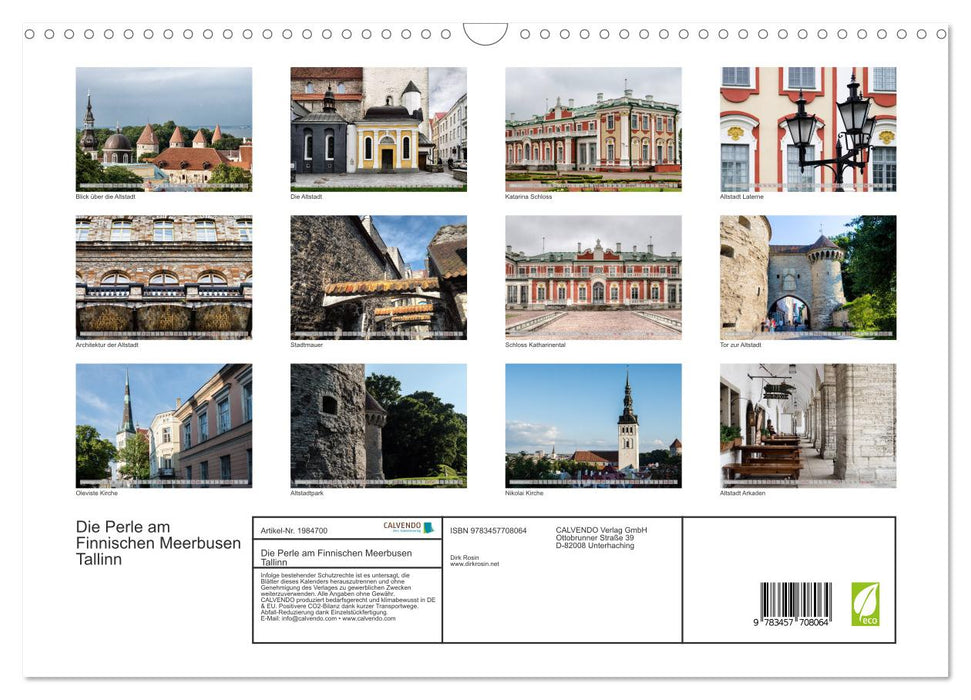Click the title 'Die Perle am Finnischen Meerbusen Tallinn'
Image resolution: width=971 pixels, height=700 pixels.
157,542
